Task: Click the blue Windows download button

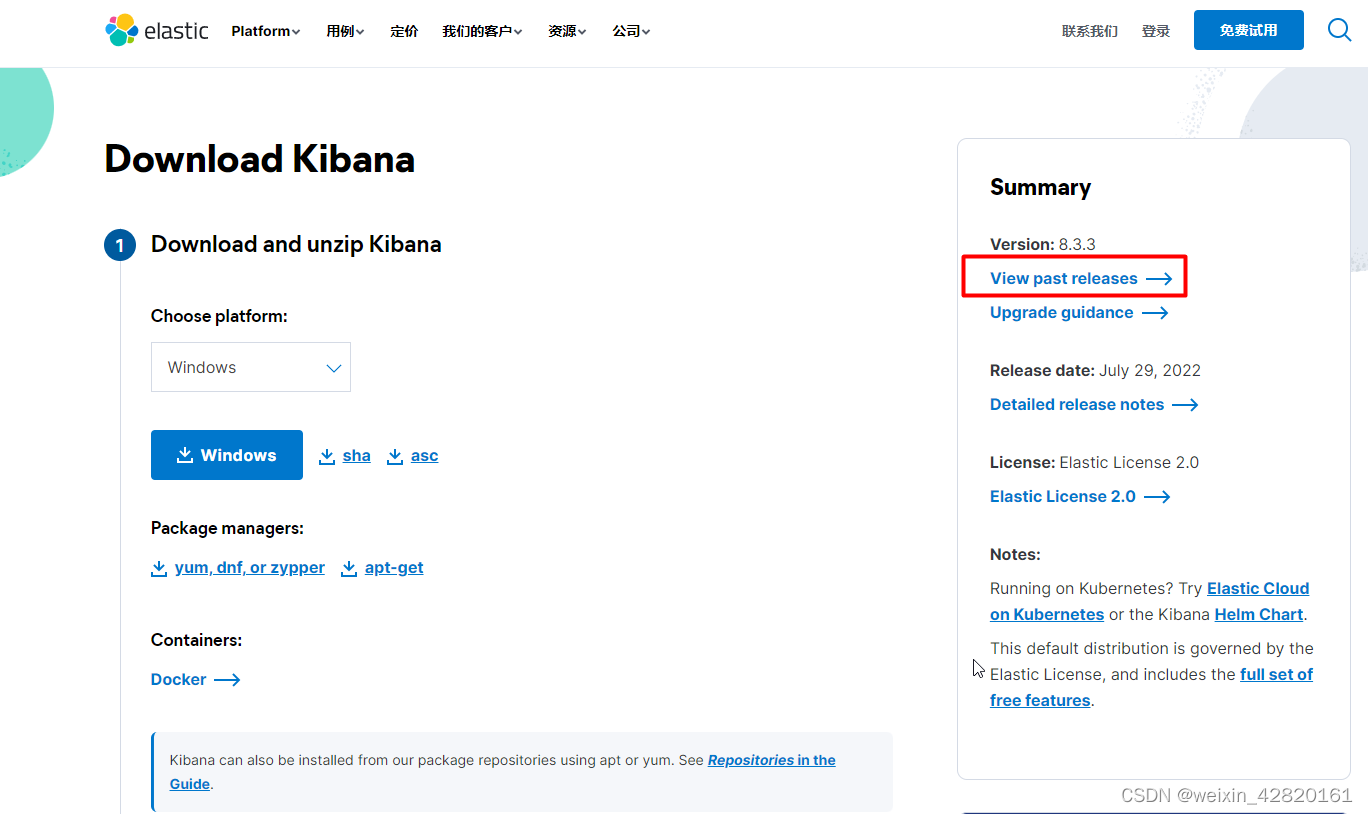Action: 227,455
